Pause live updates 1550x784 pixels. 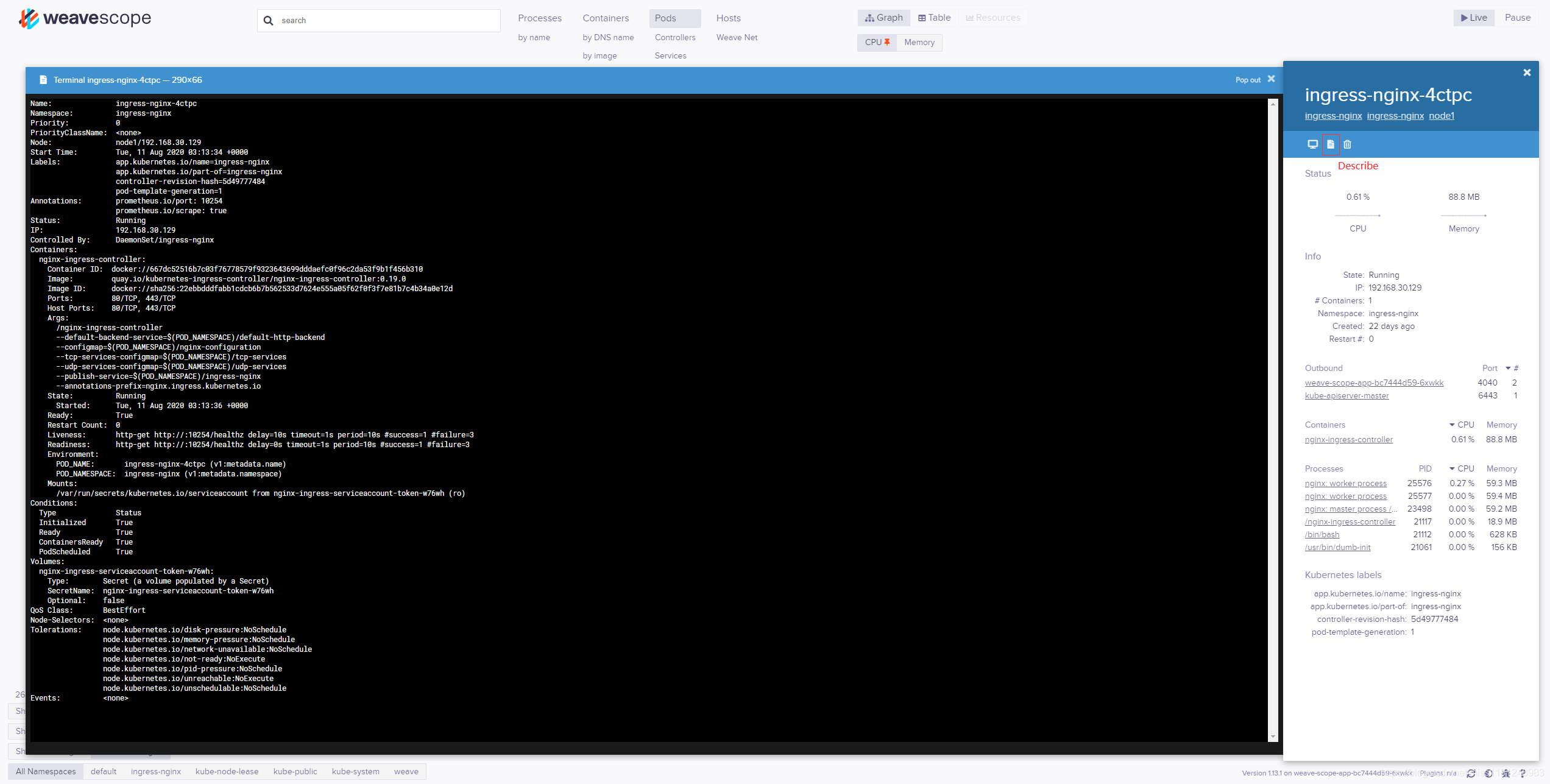tap(1517, 18)
